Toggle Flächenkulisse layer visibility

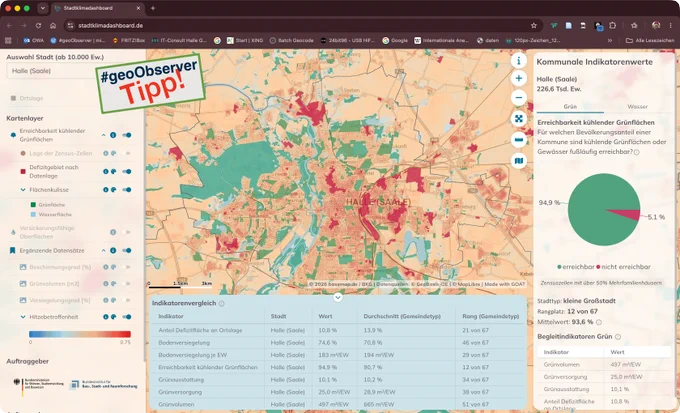(127, 190)
